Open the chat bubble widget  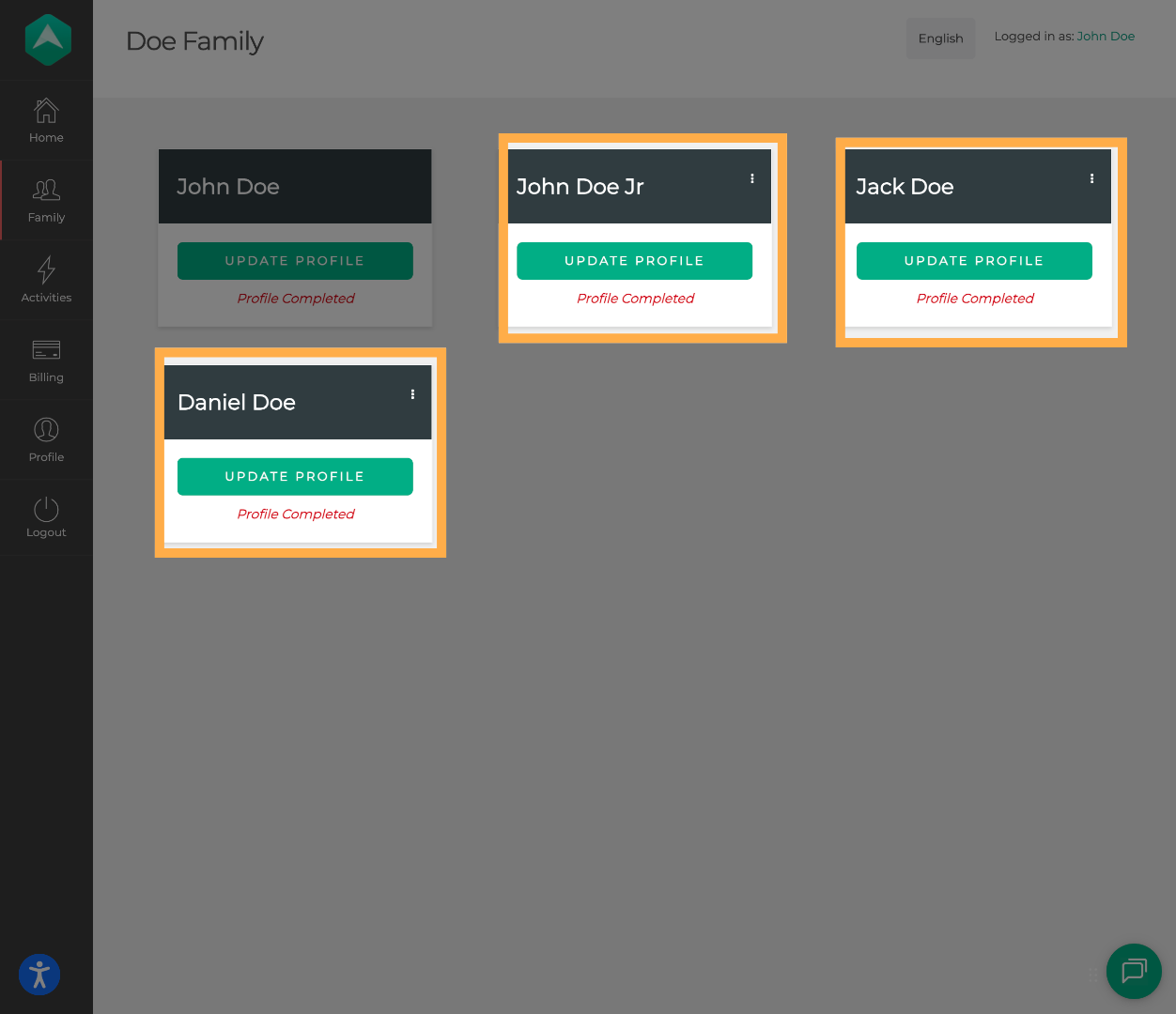1134,972
